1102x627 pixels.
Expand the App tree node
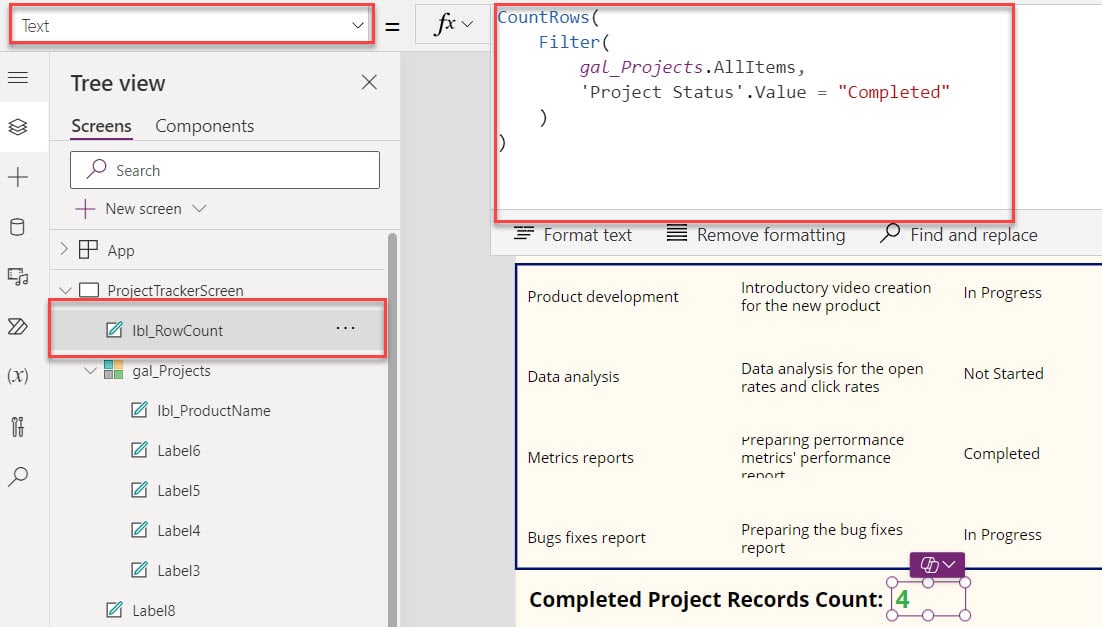point(64,249)
